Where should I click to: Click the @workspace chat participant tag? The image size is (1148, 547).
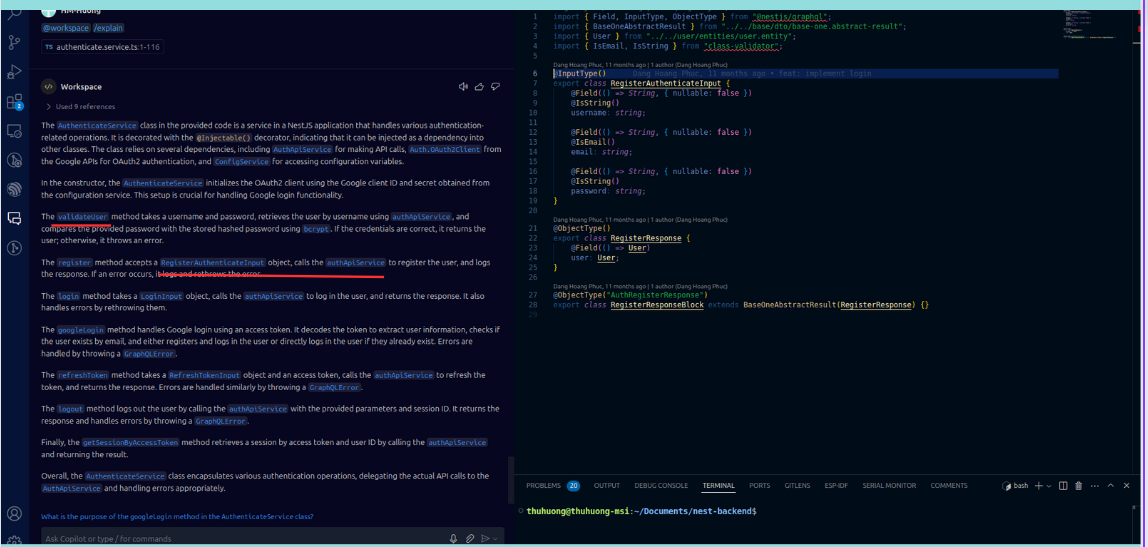coord(65,28)
